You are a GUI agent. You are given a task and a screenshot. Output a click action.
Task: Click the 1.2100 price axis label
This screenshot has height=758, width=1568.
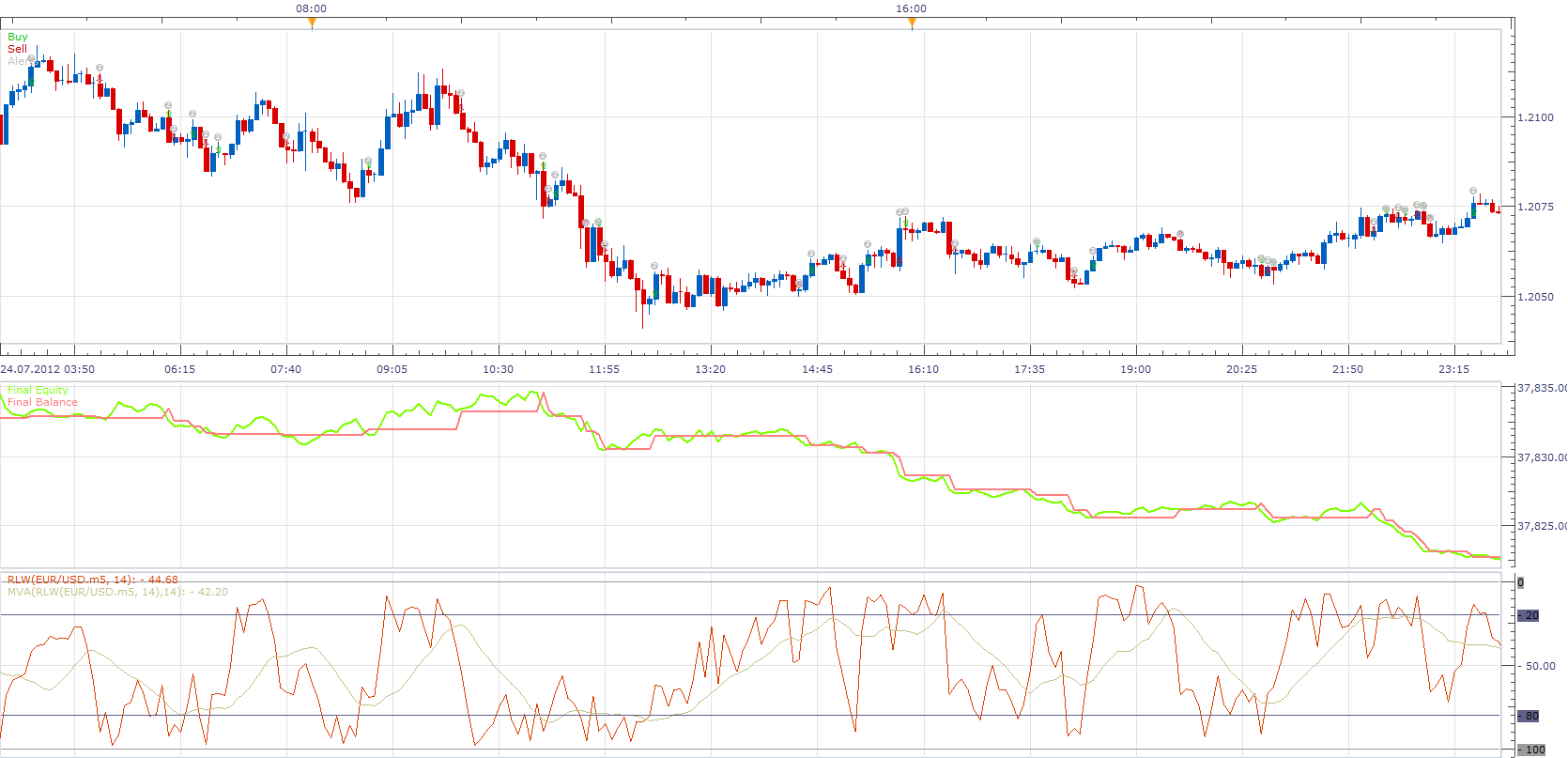click(x=1536, y=117)
